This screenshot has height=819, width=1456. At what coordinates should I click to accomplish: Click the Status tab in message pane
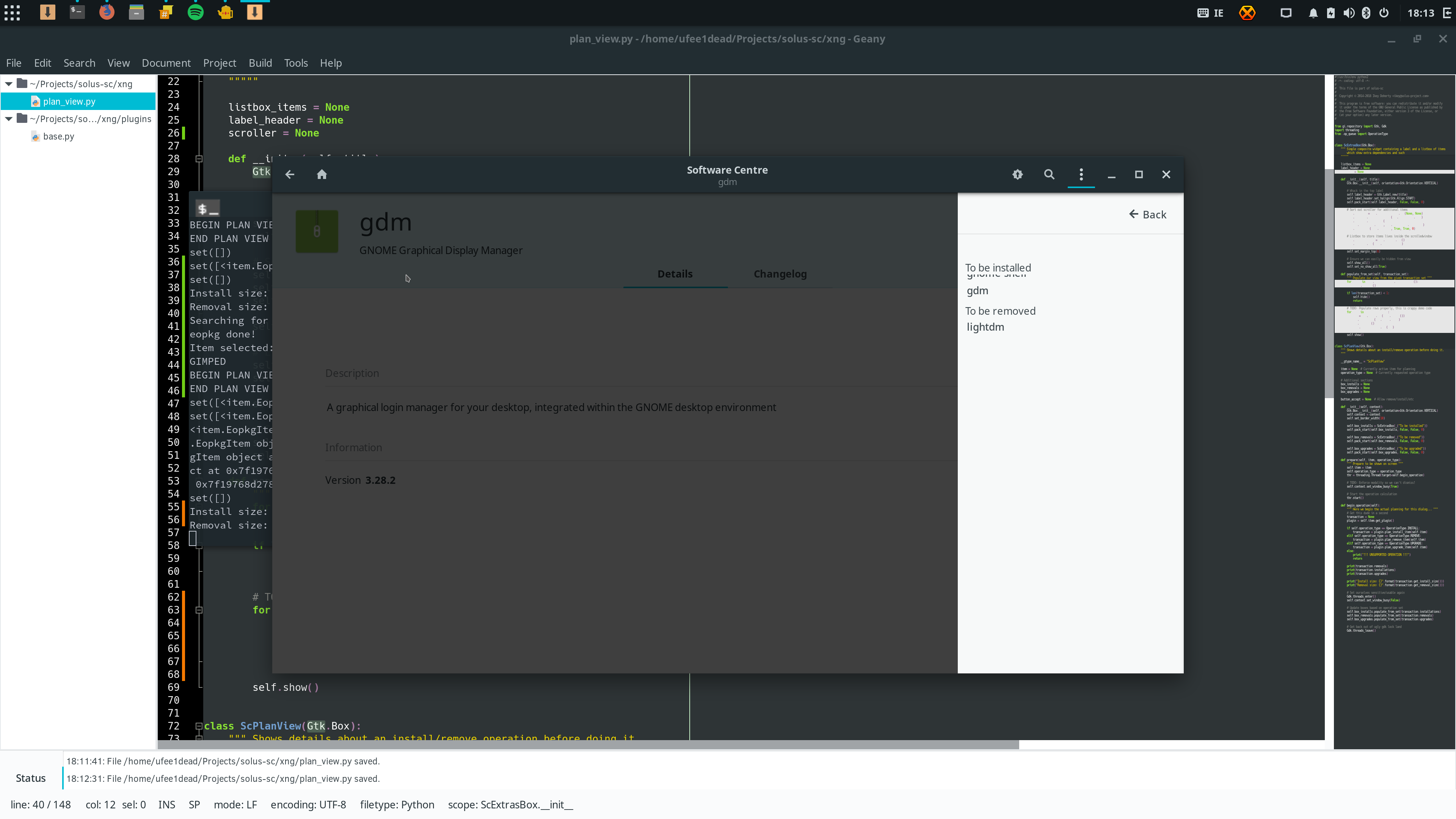click(30, 778)
